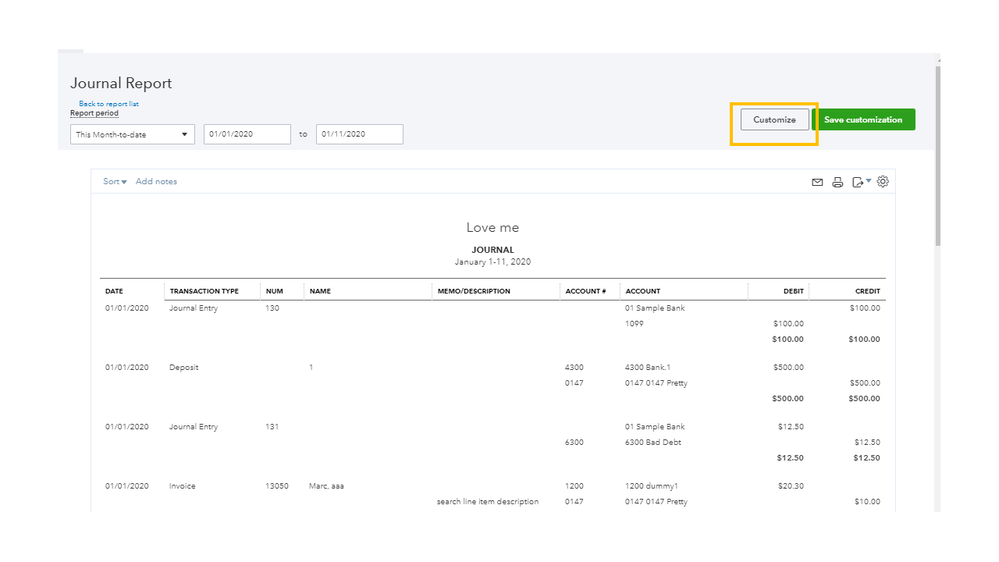Edit the start date field
Viewport: 999px width, 562px height.
tap(247, 134)
